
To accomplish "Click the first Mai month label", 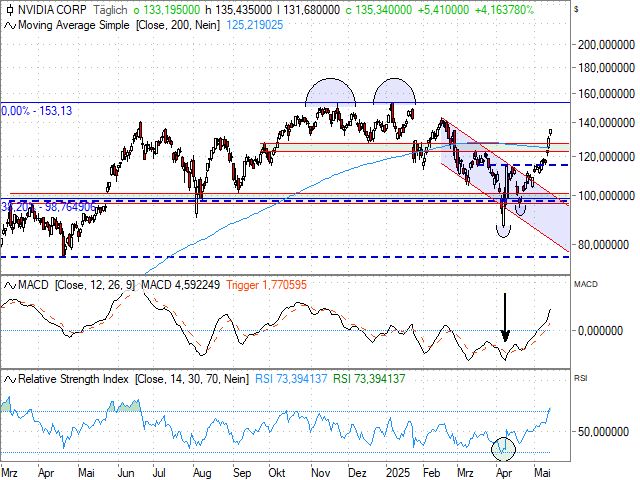I will click(86, 473).
